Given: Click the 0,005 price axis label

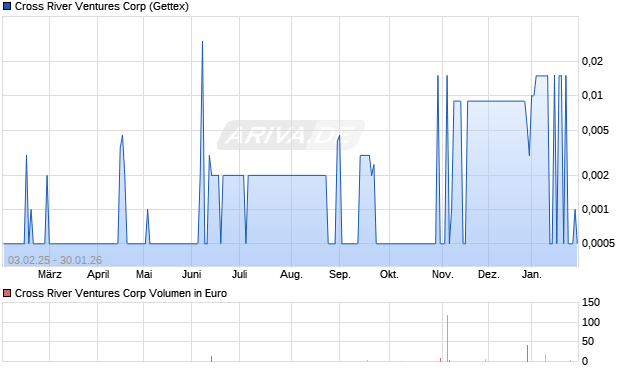Looking at the screenshot, I should click(x=595, y=130).
